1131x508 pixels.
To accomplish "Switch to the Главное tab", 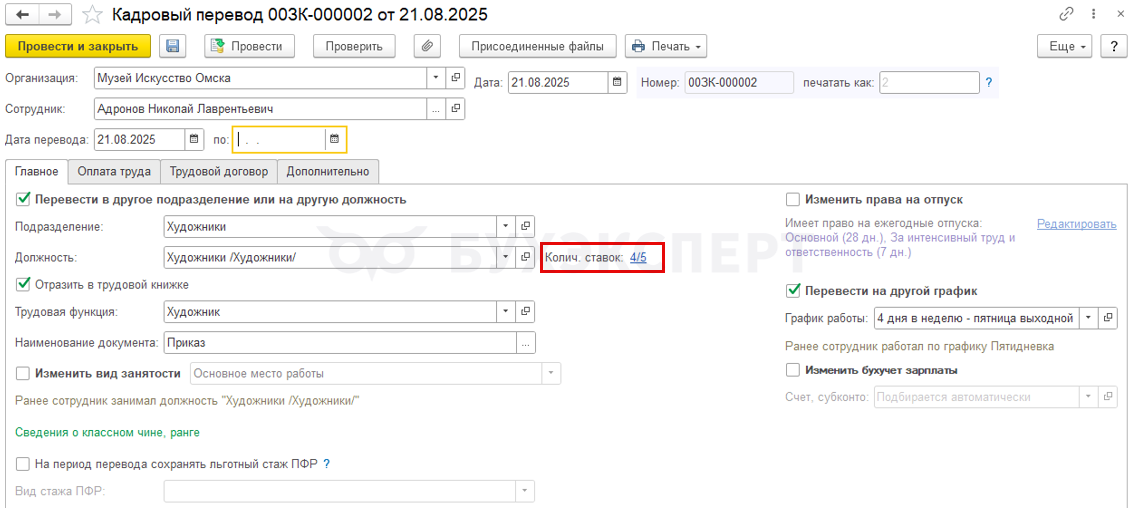I will (x=37, y=172).
